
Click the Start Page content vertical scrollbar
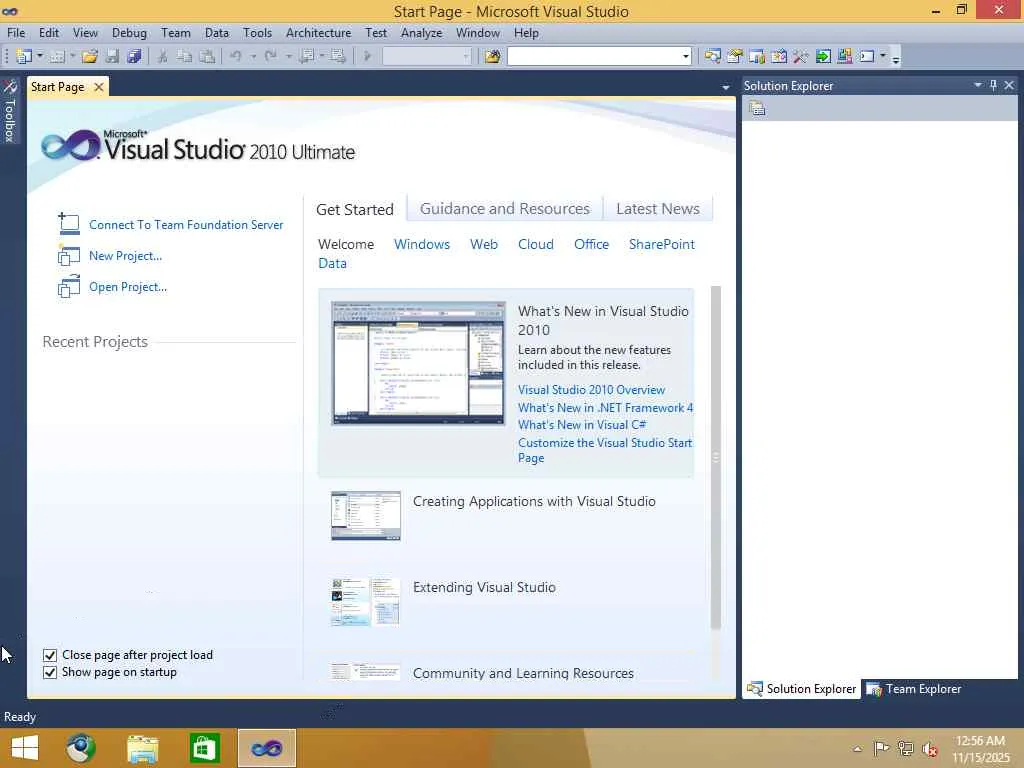tap(716, 457)
